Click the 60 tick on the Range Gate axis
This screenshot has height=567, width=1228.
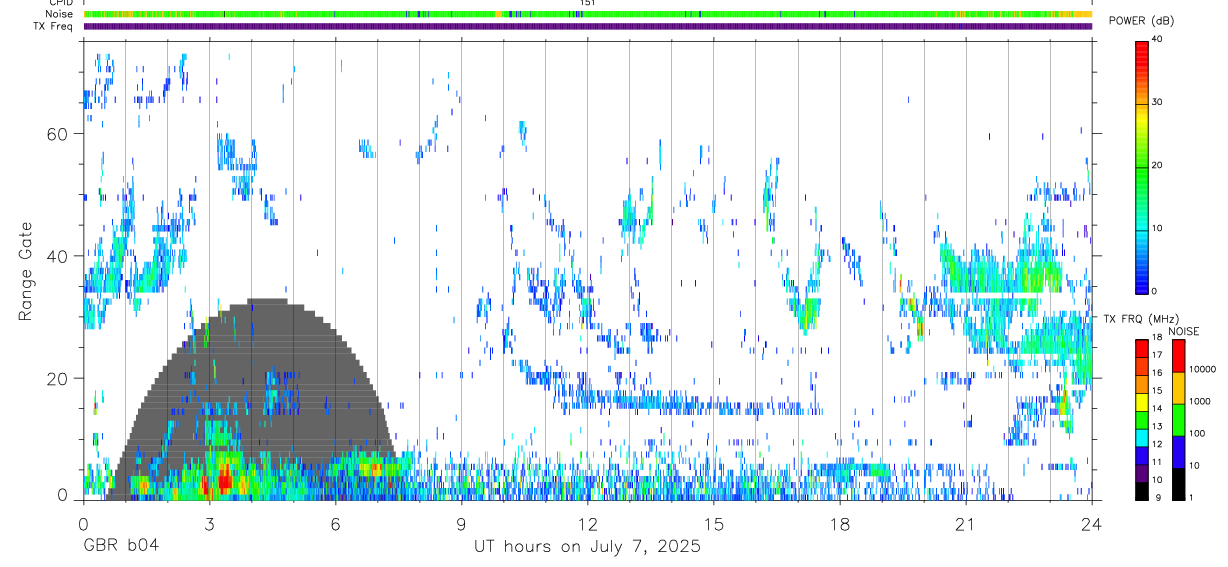(57, 133)
